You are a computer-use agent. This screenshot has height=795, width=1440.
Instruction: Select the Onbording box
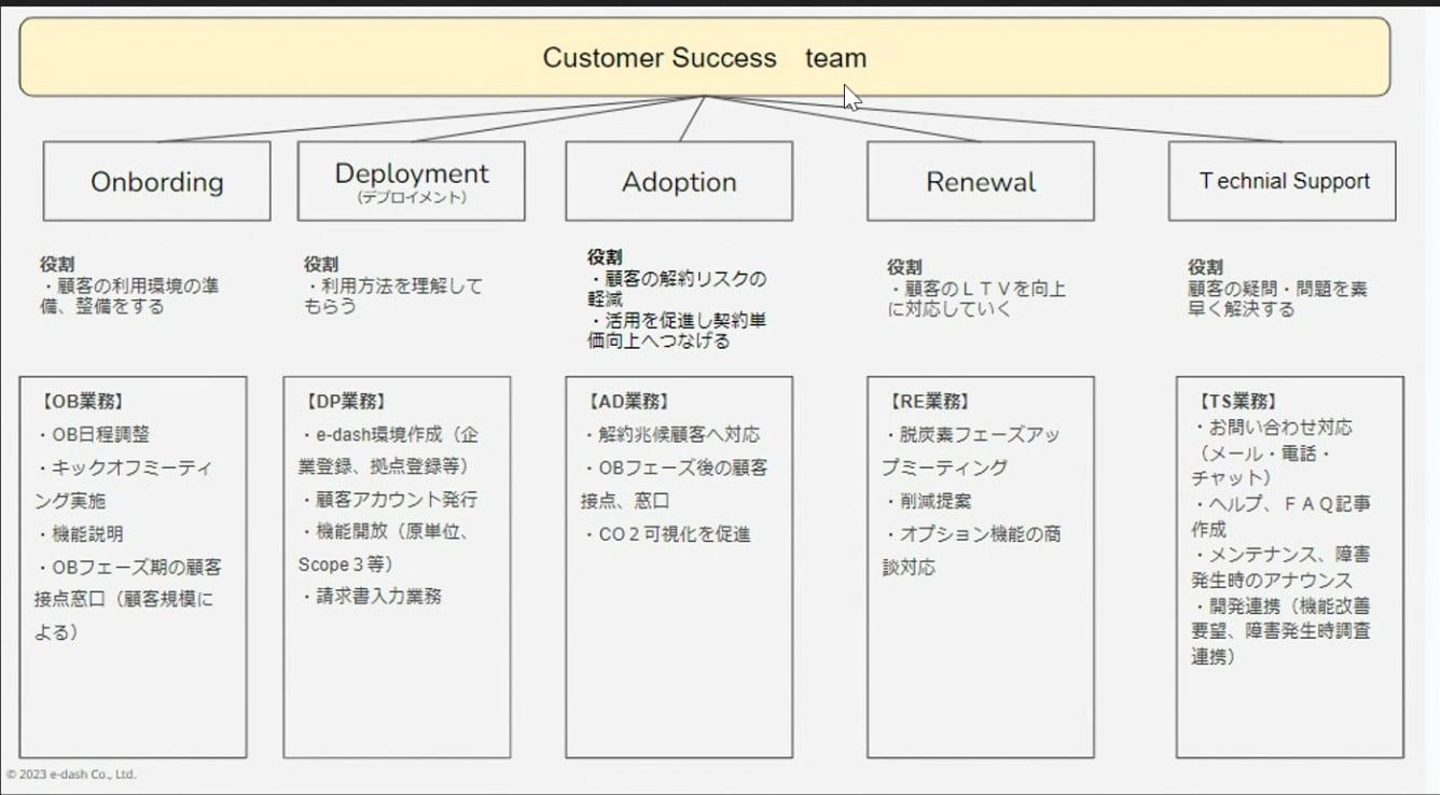[157, 181]
